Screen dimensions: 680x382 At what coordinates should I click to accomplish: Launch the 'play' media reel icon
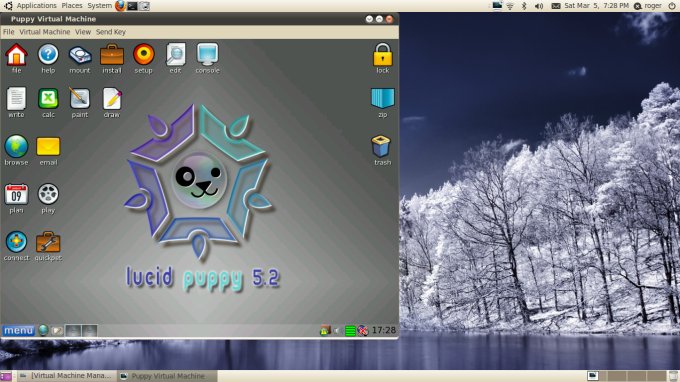point(48,194)
